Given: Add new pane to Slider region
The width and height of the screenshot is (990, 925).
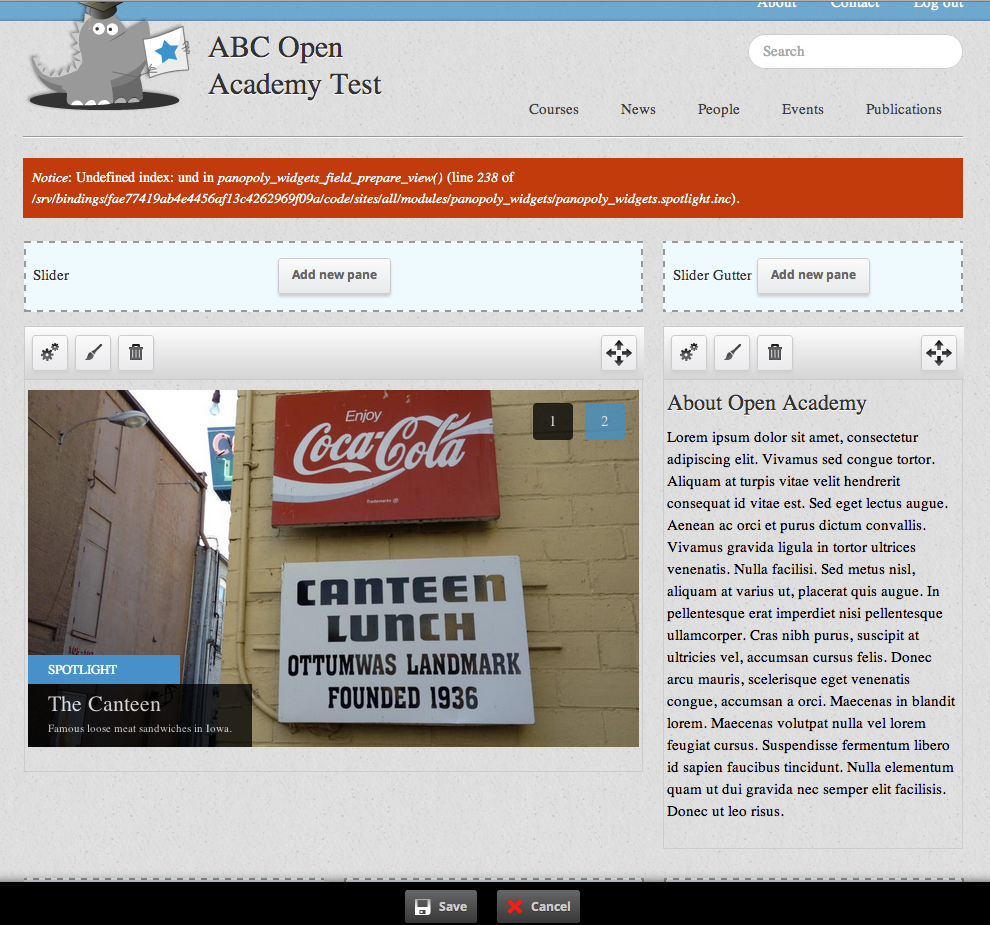Looking at the screenshot, I should click(334, 275).
